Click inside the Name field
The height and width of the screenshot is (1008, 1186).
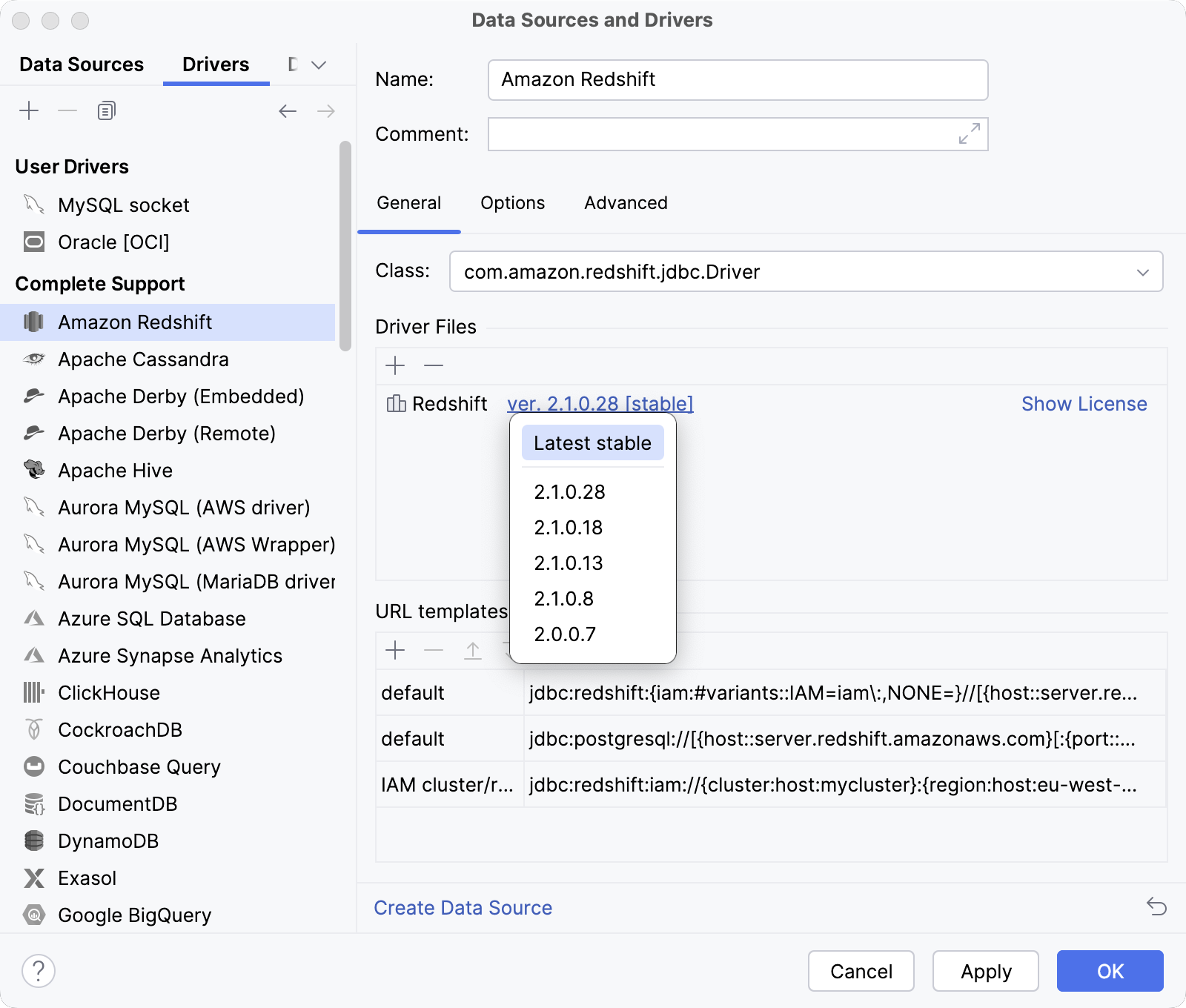coord(738,79)
